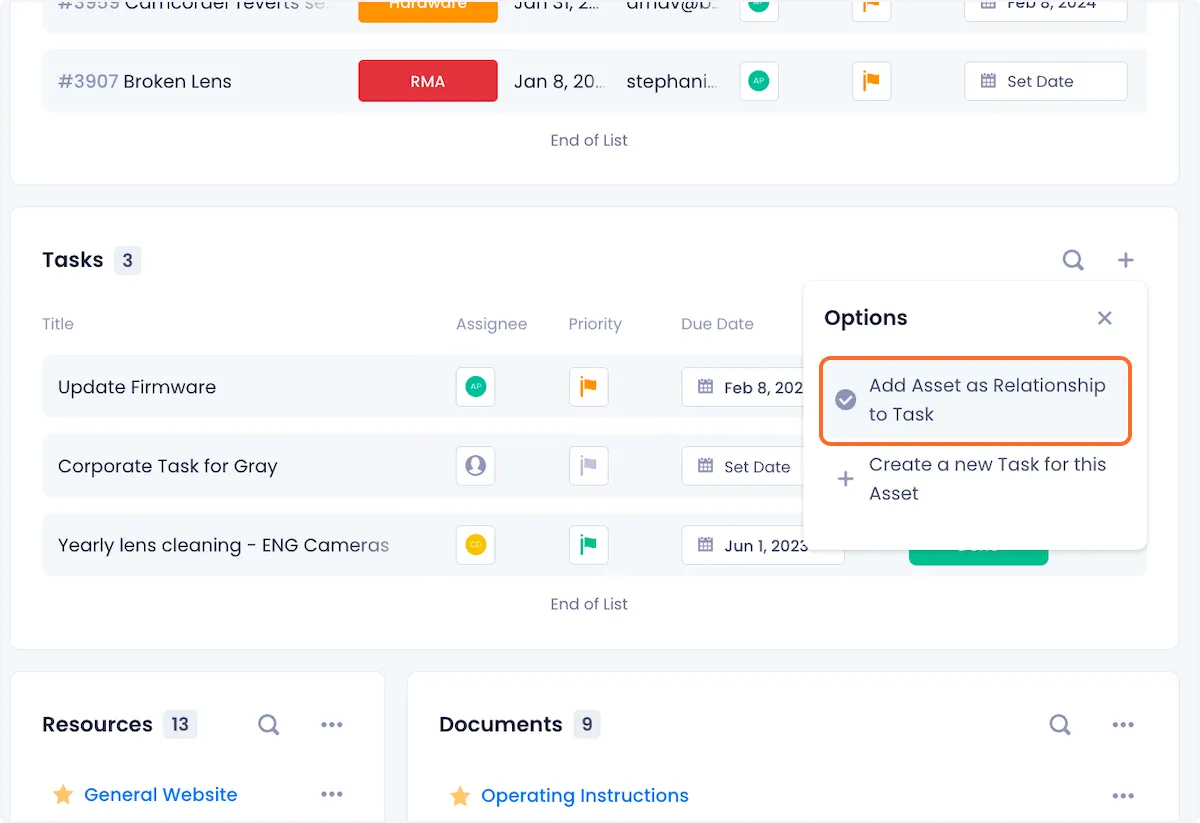Click unassigned avatar for Corporate Task for Gray
Viewport: 1200px width, 823px height.
click(476, 466)
